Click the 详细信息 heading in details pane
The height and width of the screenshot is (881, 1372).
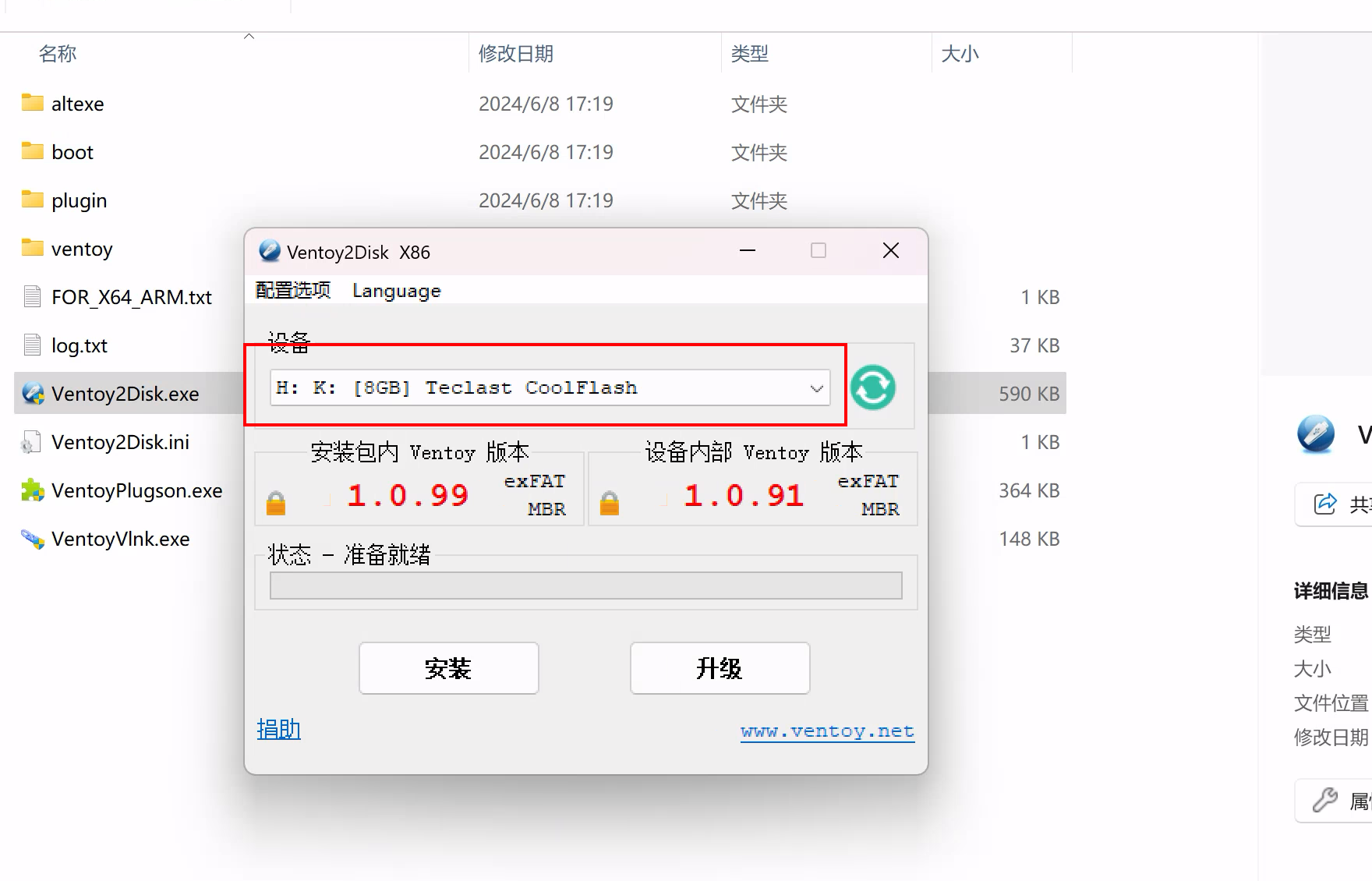tap(1331, 591)
